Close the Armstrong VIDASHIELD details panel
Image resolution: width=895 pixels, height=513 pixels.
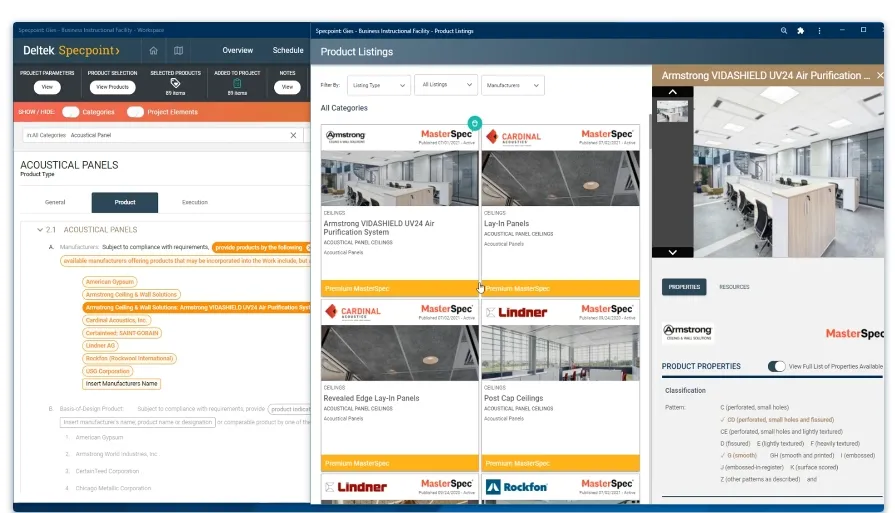click(880, 75)
